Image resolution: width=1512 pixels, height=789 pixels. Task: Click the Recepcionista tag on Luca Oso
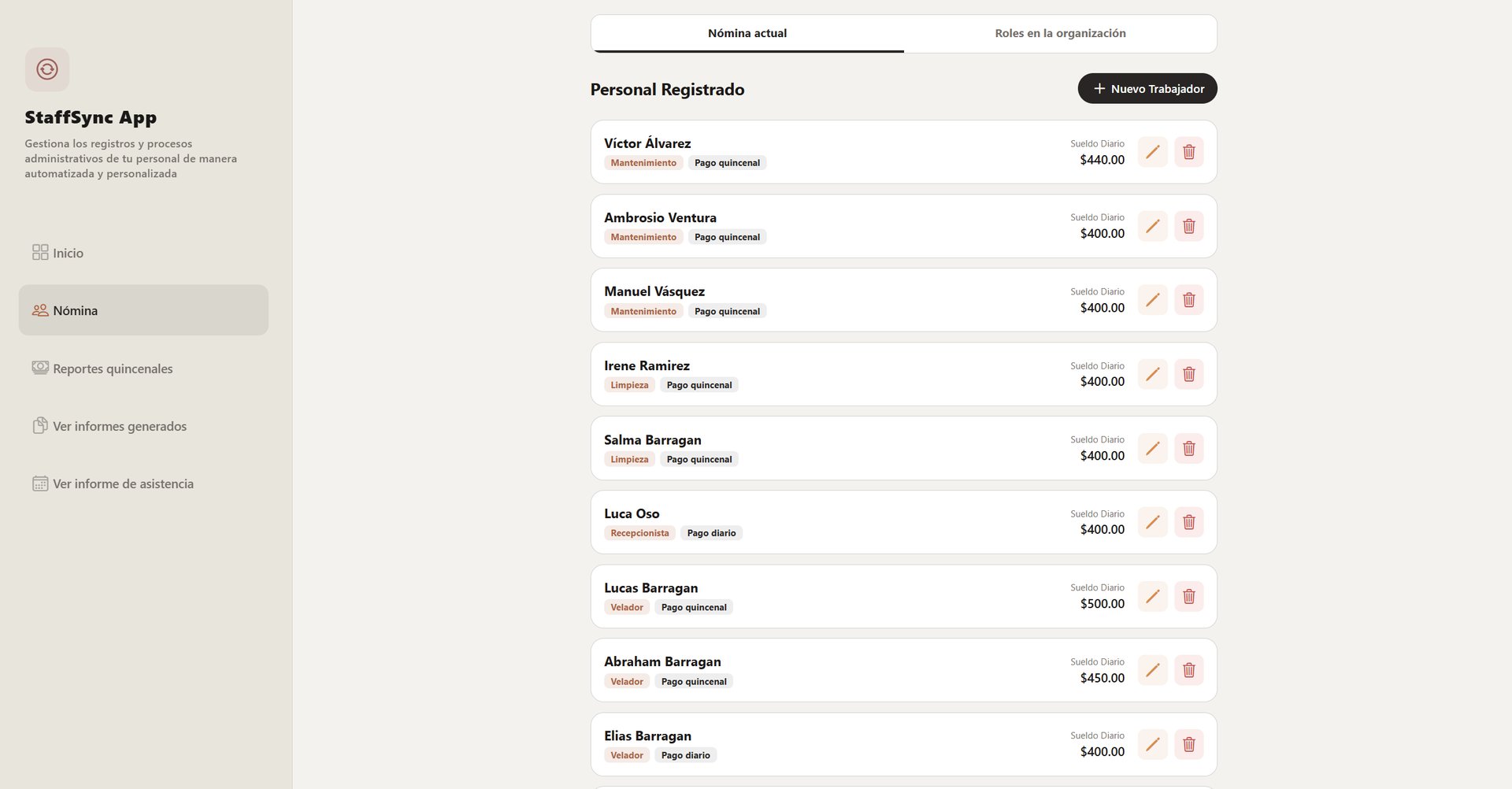[639, 533]
